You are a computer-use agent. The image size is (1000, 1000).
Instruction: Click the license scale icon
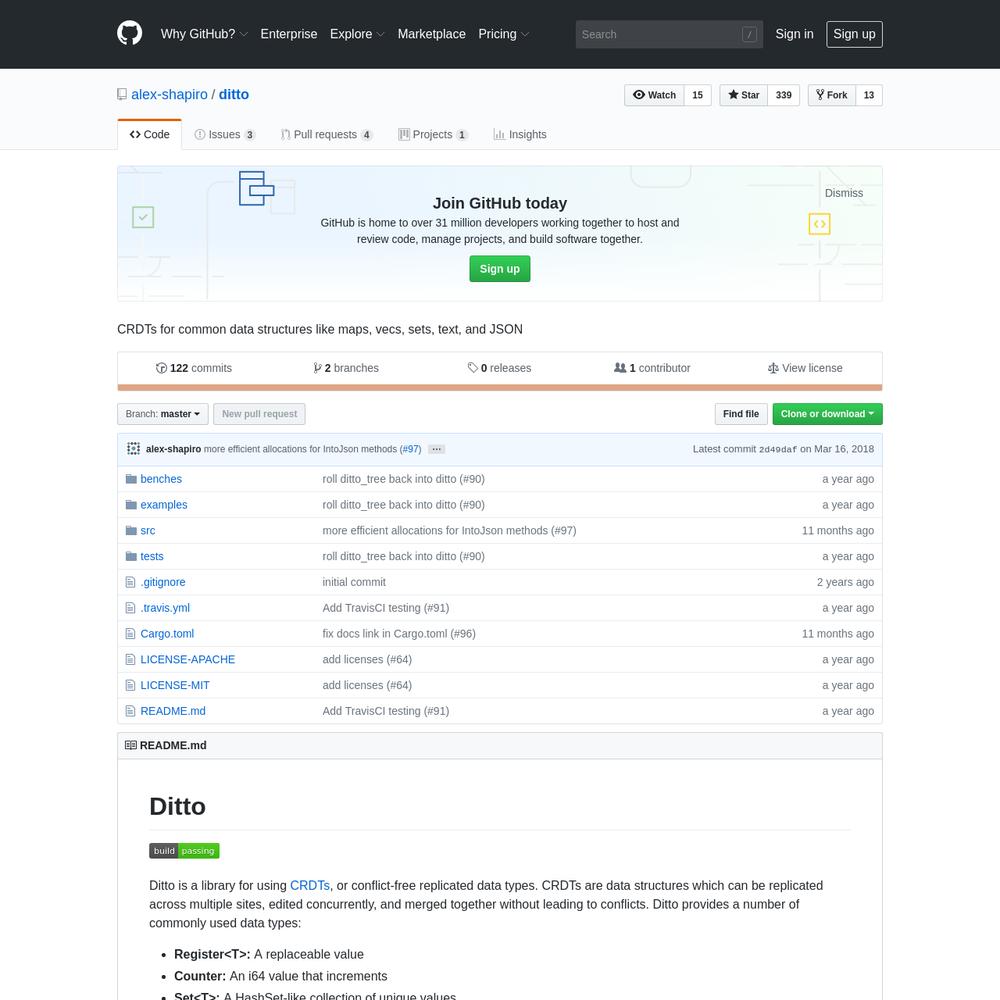tap(773, 368)
